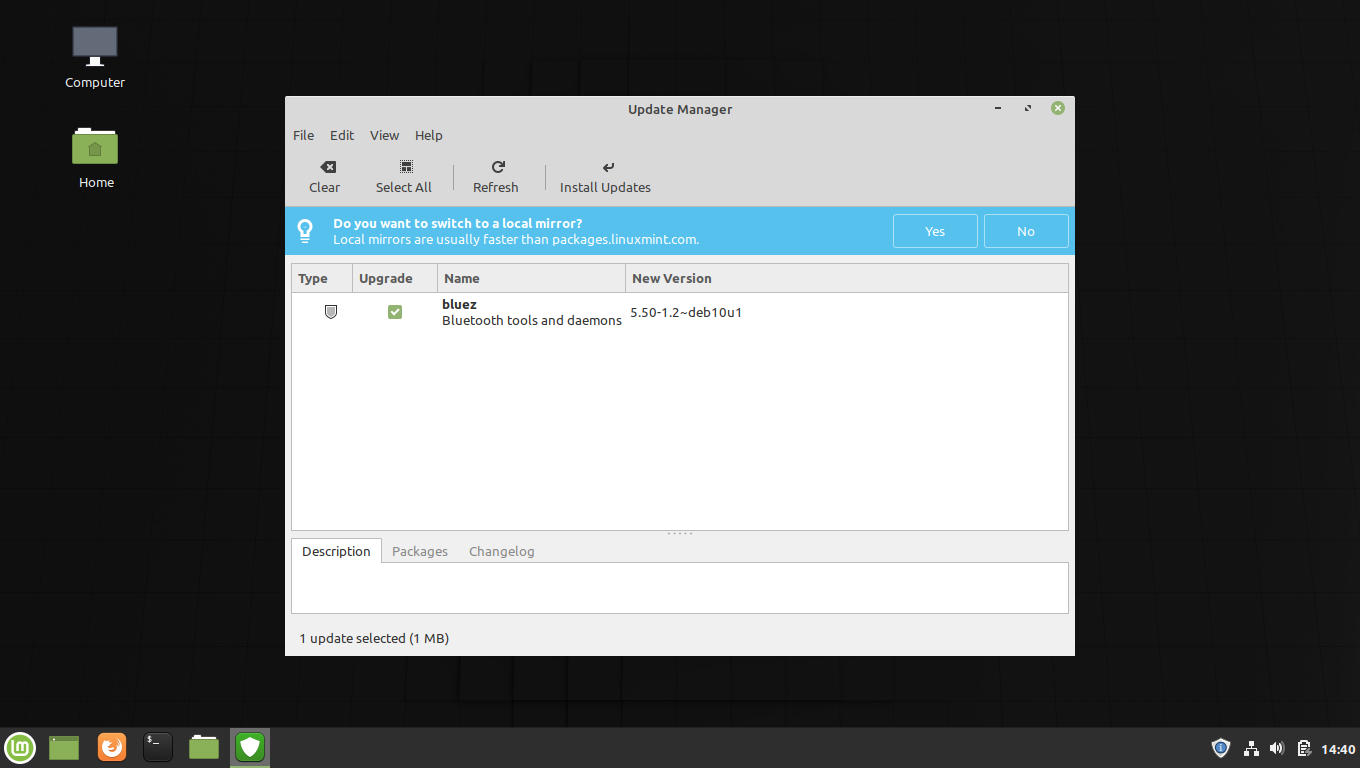The image size is (1360, 768).
Task: Open the Help menu
Action: pyautogui.click(x=428, y=135)
